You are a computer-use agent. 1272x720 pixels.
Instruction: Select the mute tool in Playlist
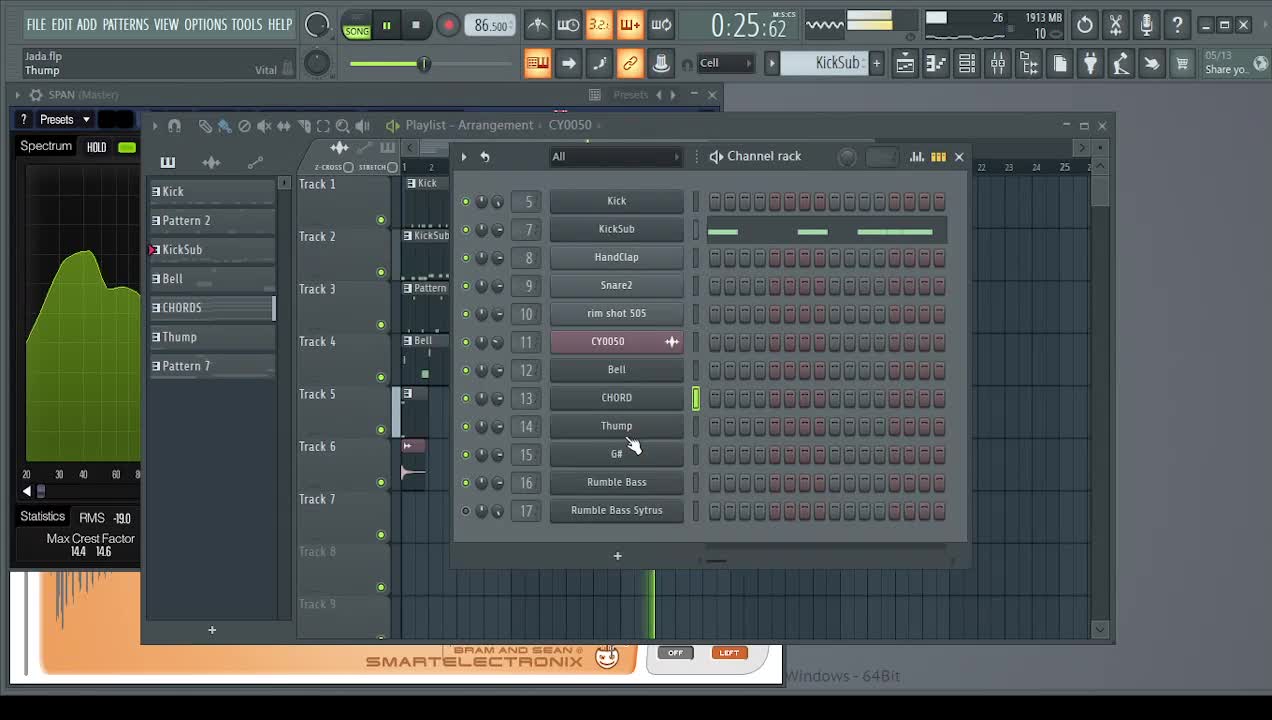coord(264,126)
